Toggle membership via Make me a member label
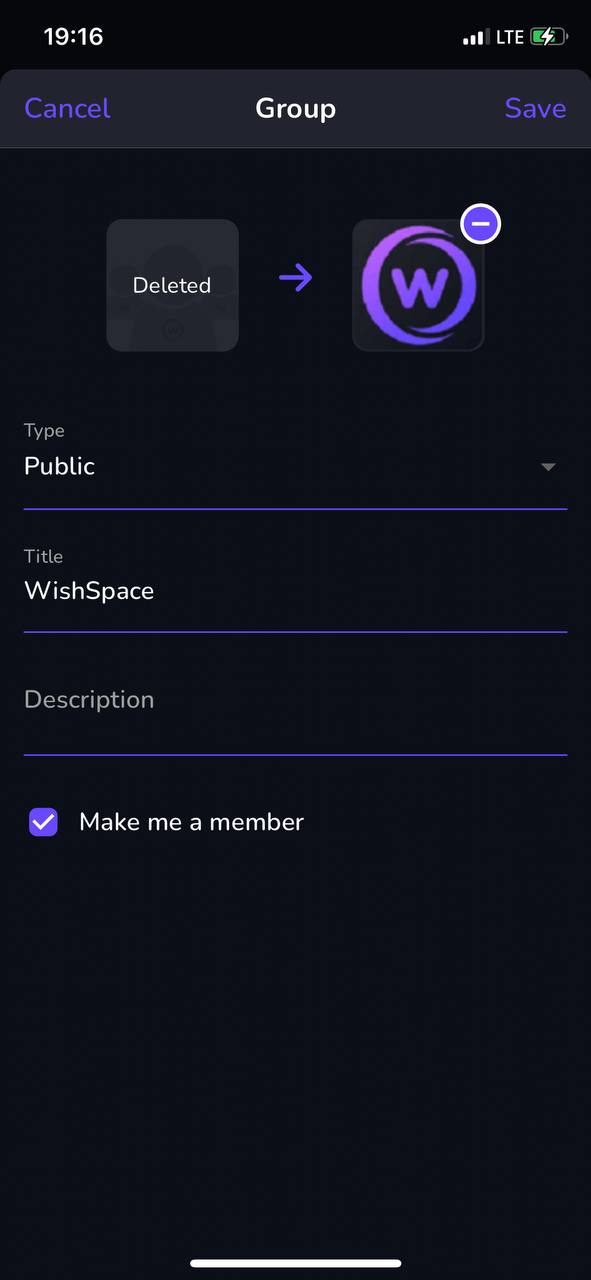591x1280 pixels. click(x=191, y=822)
